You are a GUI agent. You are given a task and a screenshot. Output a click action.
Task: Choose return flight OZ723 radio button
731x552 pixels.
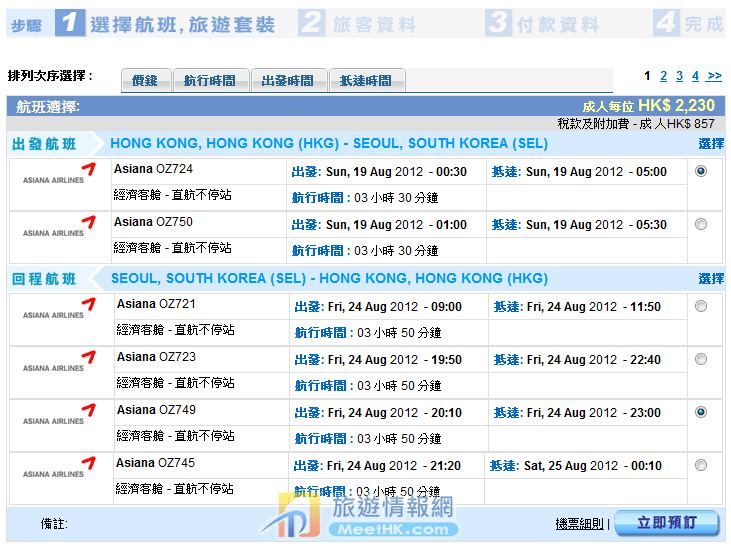[700, 359]
